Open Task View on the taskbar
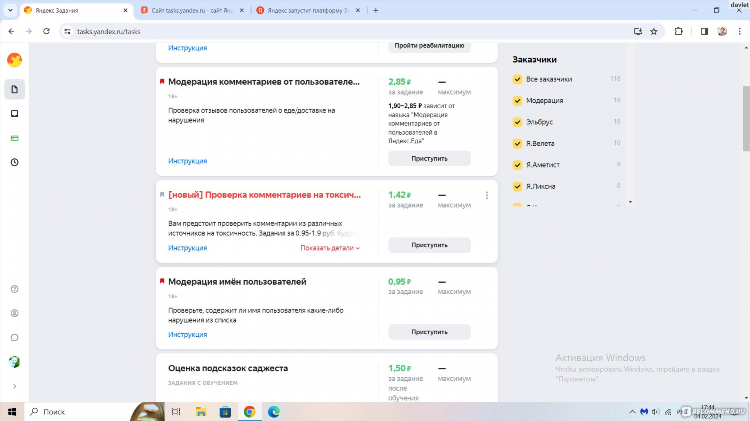The image size is (750, 421). 176,412
